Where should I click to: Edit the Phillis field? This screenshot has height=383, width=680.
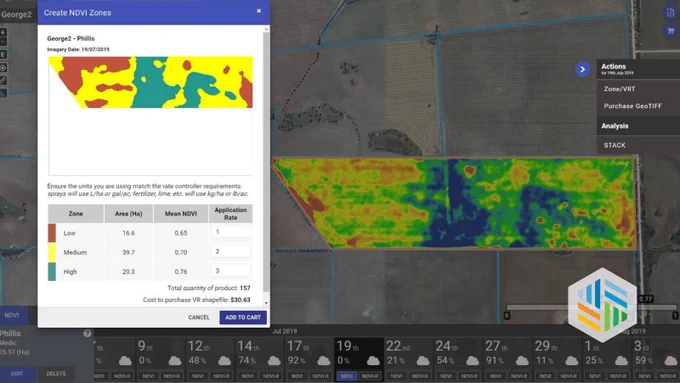pos(17,373)
